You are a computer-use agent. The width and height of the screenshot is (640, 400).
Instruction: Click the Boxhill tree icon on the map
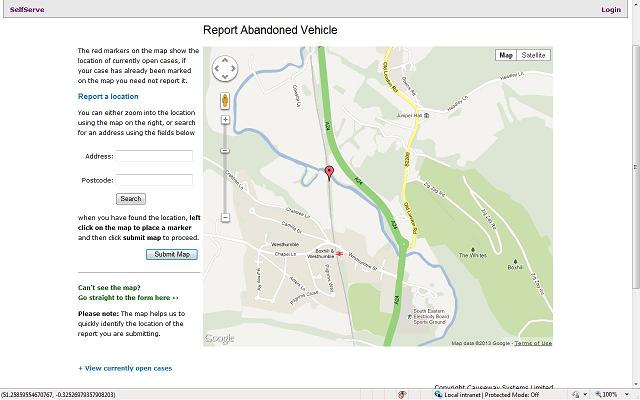click(x=515, y=262)
